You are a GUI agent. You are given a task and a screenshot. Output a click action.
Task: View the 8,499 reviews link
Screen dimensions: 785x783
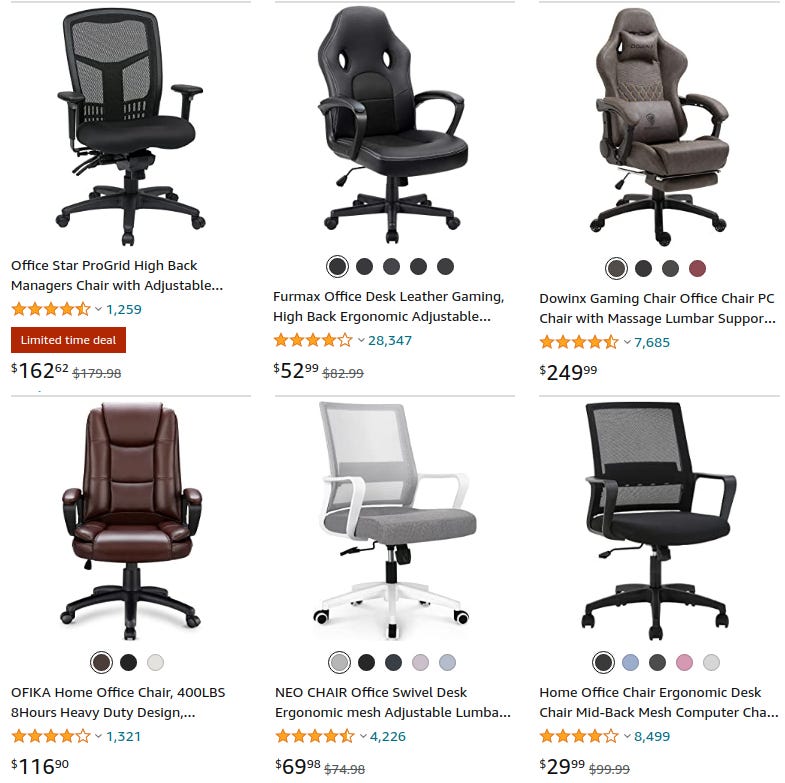point(652,736)
